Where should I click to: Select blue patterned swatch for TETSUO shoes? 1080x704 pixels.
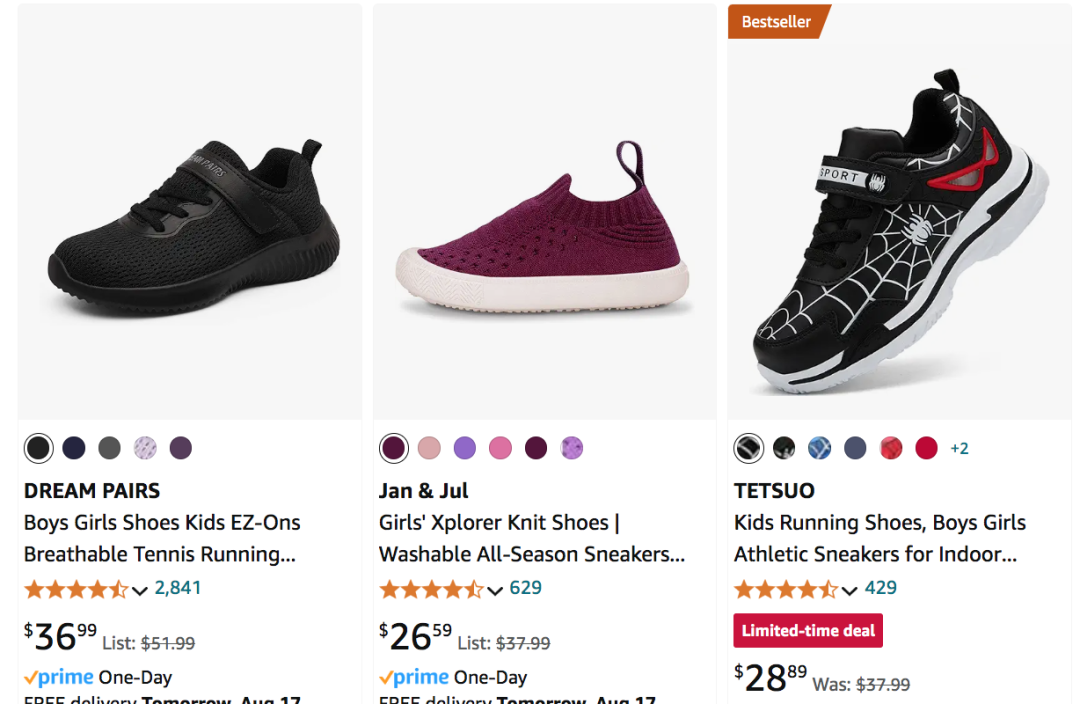820,448
